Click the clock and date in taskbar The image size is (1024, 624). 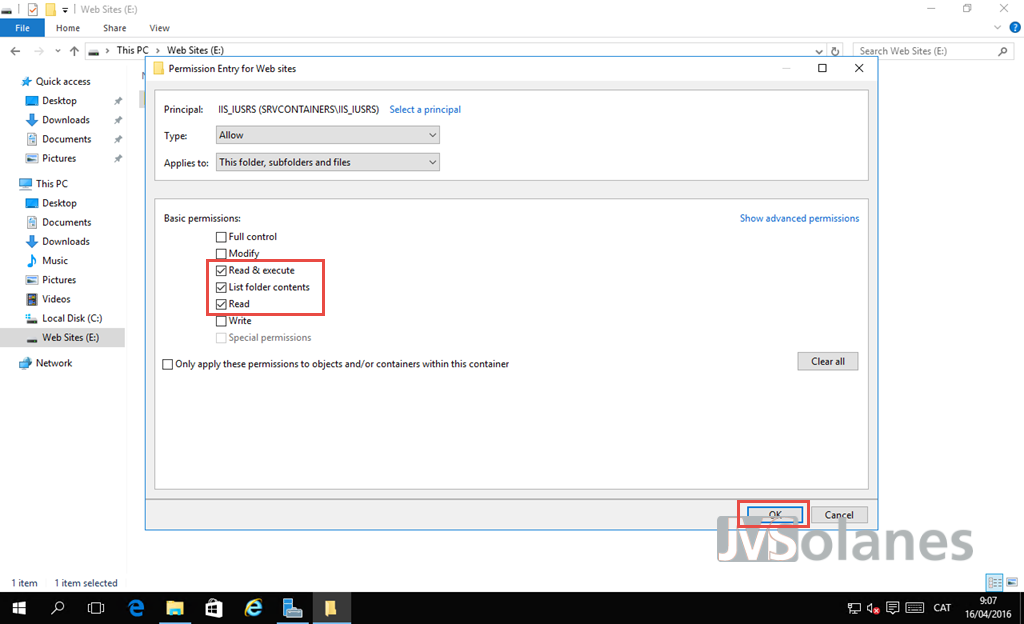pos(988,608)
